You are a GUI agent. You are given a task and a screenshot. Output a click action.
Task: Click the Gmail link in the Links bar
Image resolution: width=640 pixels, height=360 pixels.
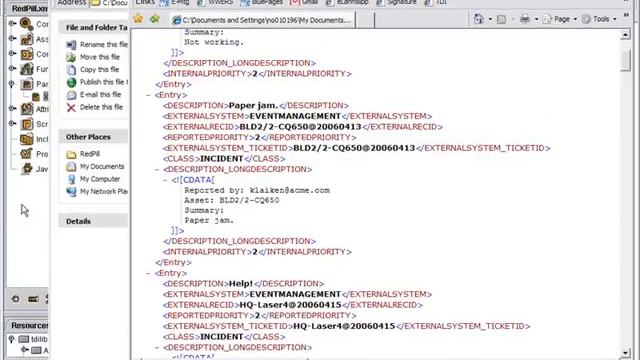coord(304,2)
